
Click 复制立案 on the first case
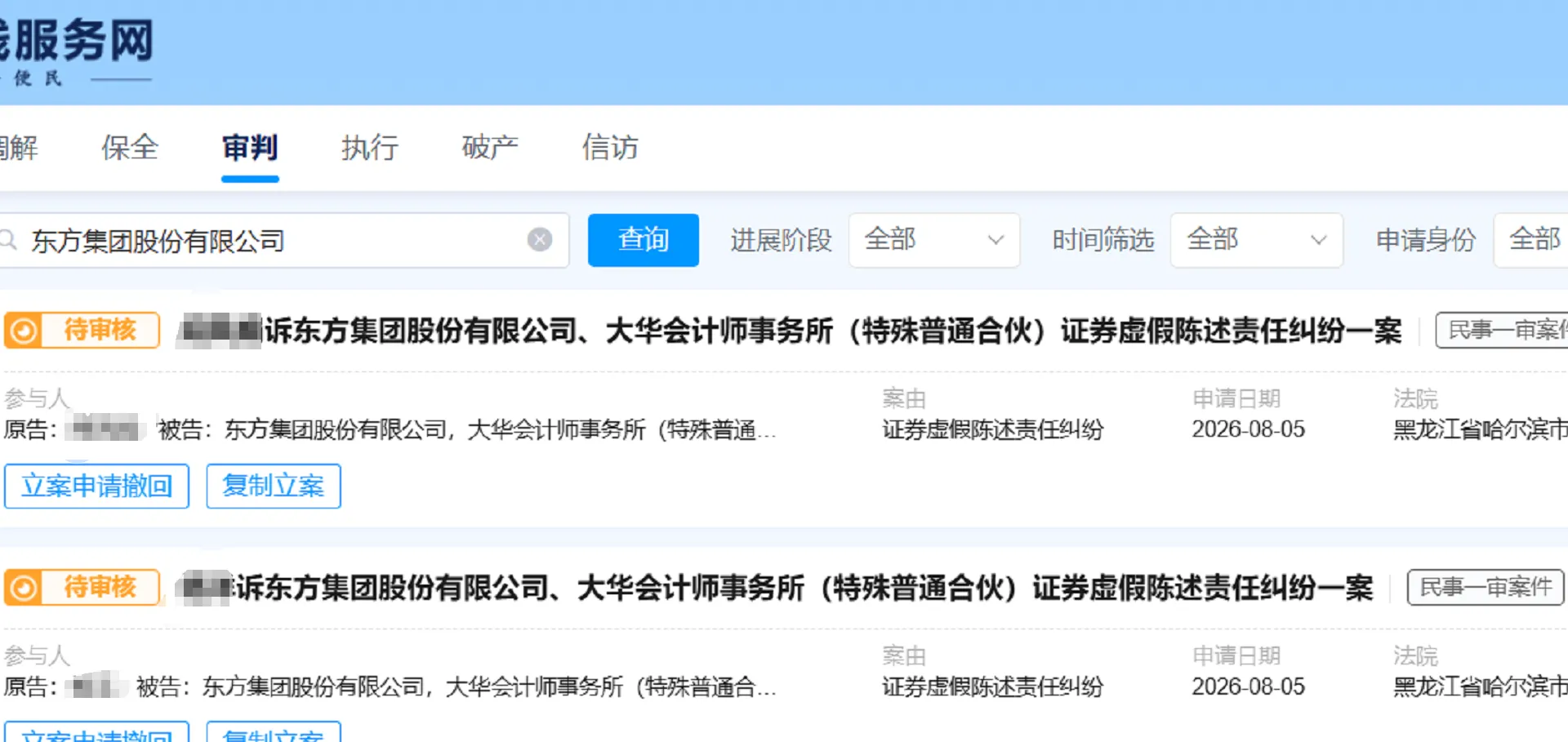point(274,487)
